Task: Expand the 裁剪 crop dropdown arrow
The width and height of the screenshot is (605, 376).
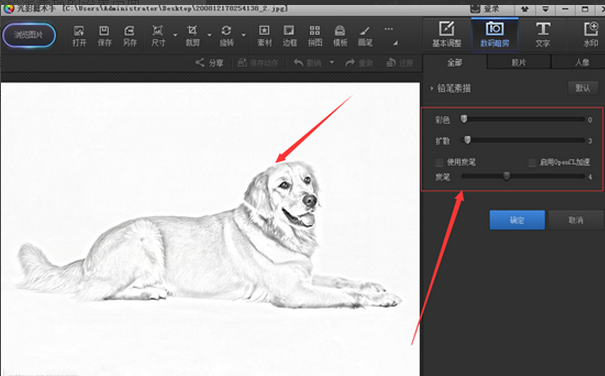Action: coord(210,35)
